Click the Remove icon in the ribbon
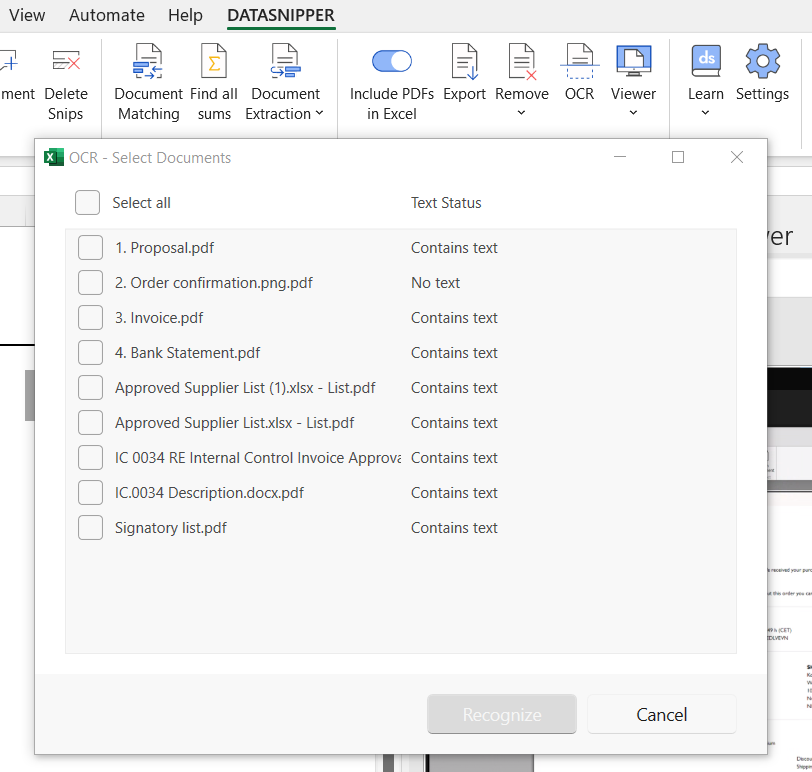 pos(521,62)
